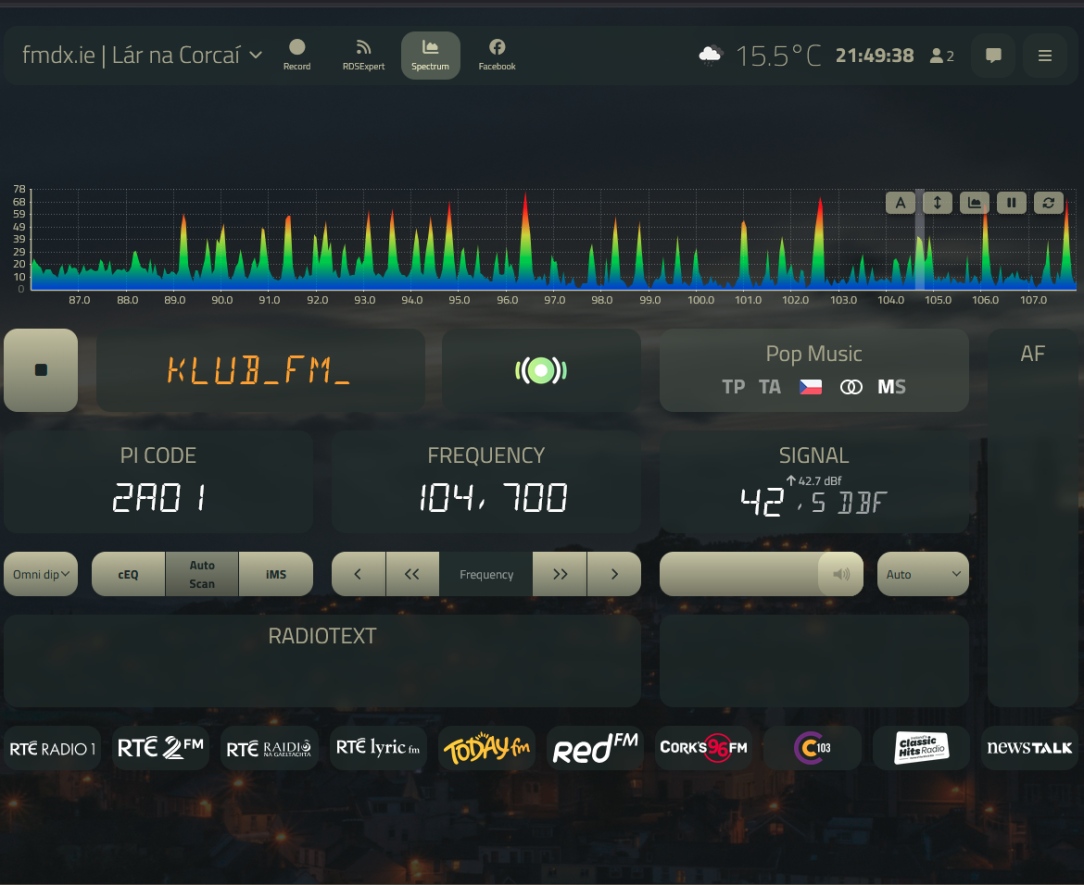Click the MS music/speech indicator
This screenshot has width=1084, height=885.
click(891, 386)
